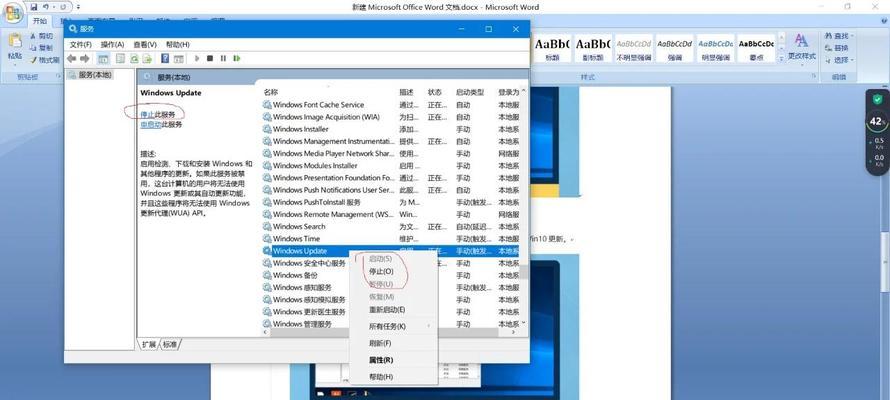Open the blue Help icon in Services toolbar
The image size is (890, 400).
point(165,58)
